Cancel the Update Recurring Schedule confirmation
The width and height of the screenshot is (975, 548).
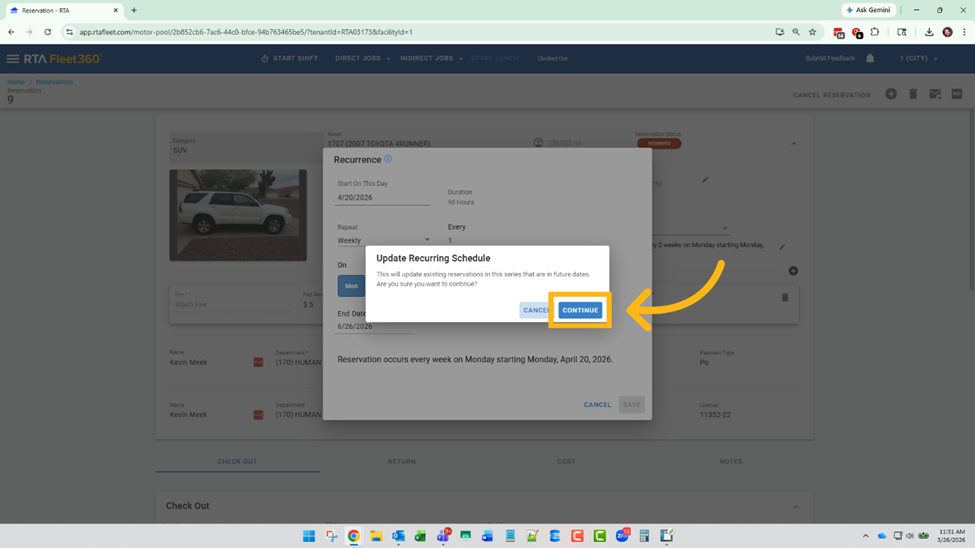coord(536,310)
